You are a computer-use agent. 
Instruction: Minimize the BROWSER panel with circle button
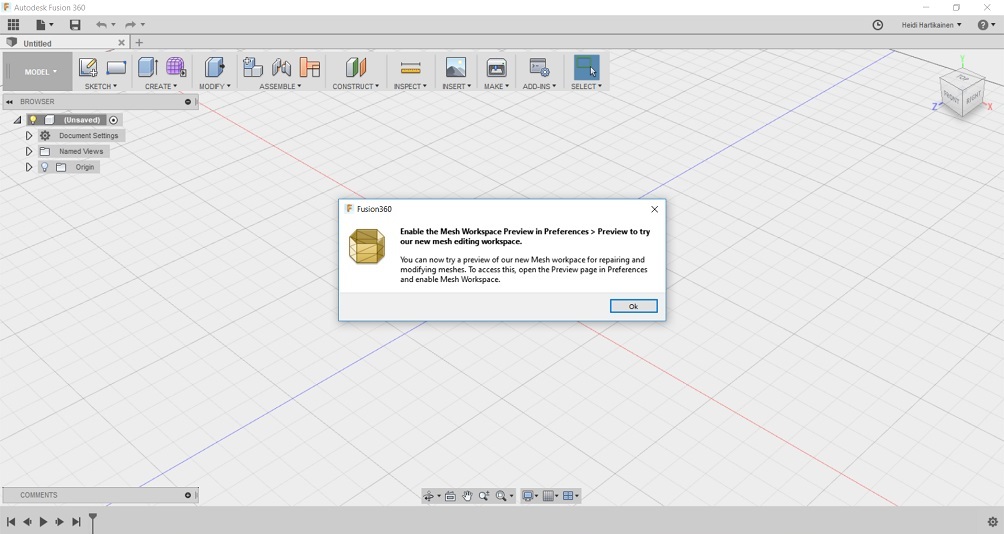pyautogui.click(x=188, y=101)
